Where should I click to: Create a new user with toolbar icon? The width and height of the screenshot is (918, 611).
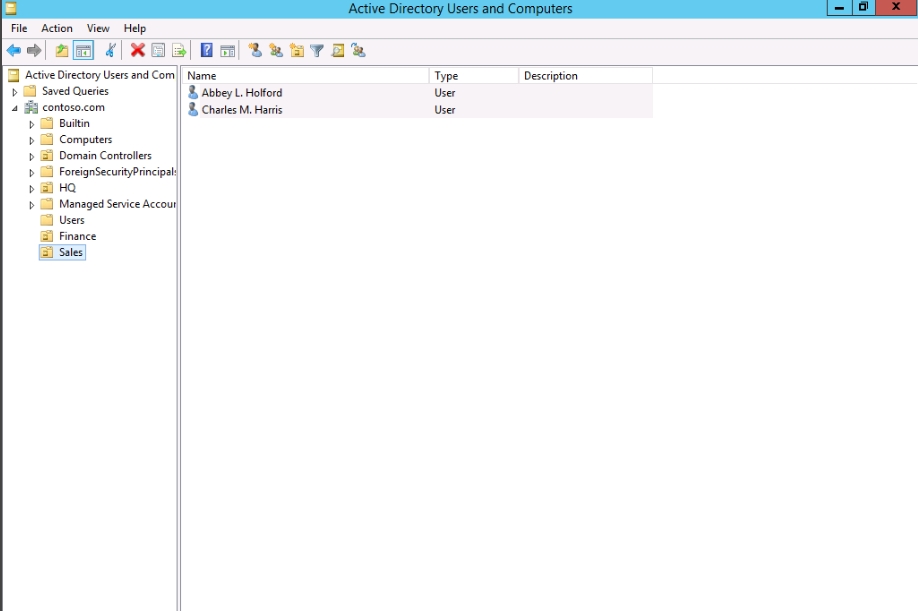pyautogui.click(x=255, y=50)
